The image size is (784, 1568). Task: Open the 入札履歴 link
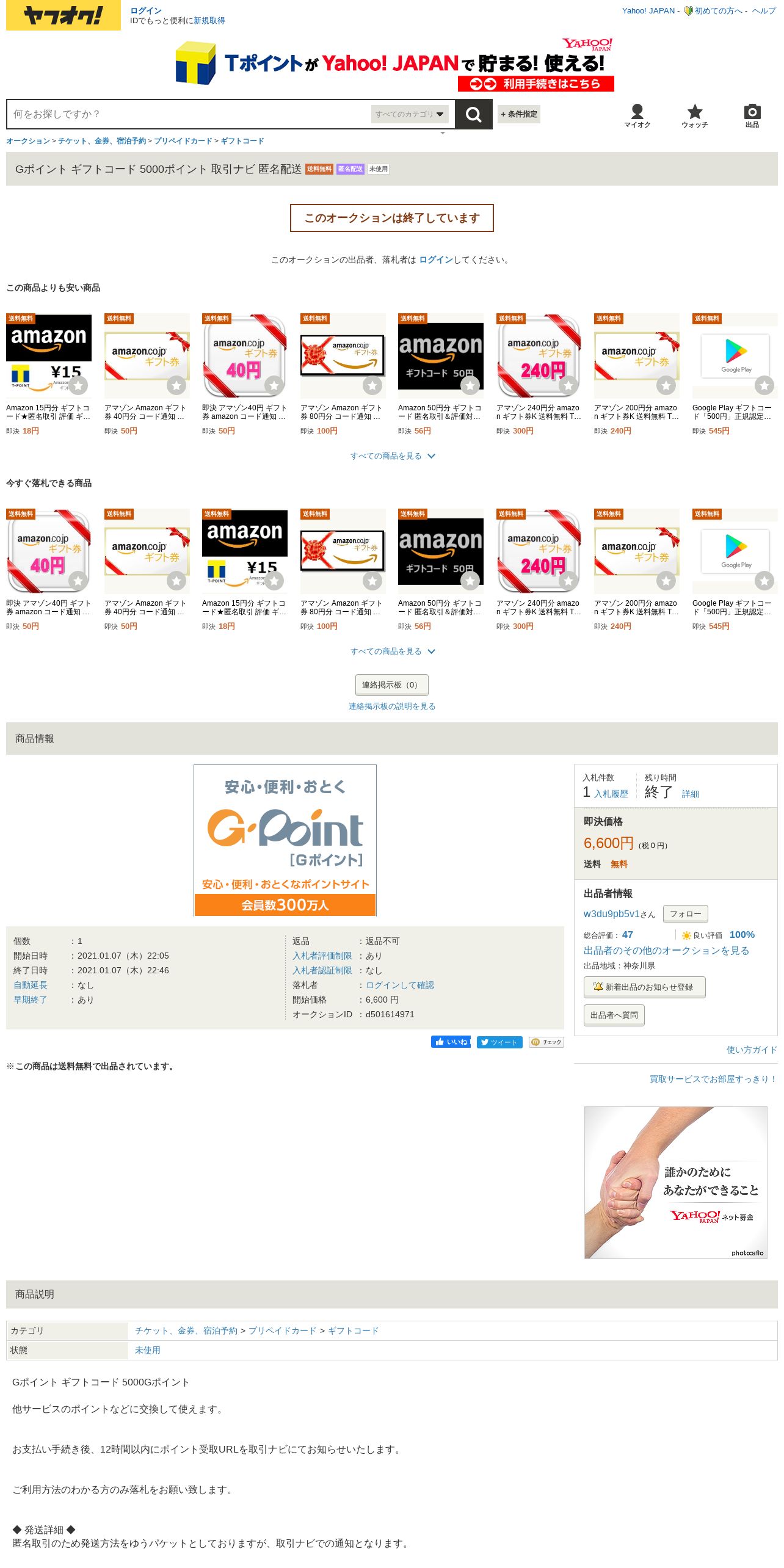click(x=611, y=794)
